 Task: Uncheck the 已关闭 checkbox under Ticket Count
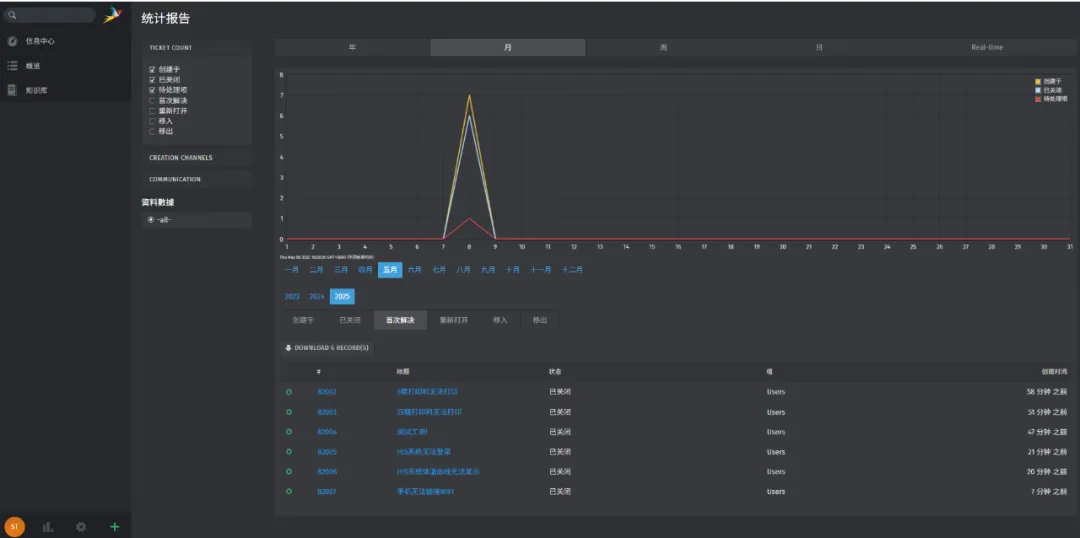pyautogui.click(x=152, y=80)
